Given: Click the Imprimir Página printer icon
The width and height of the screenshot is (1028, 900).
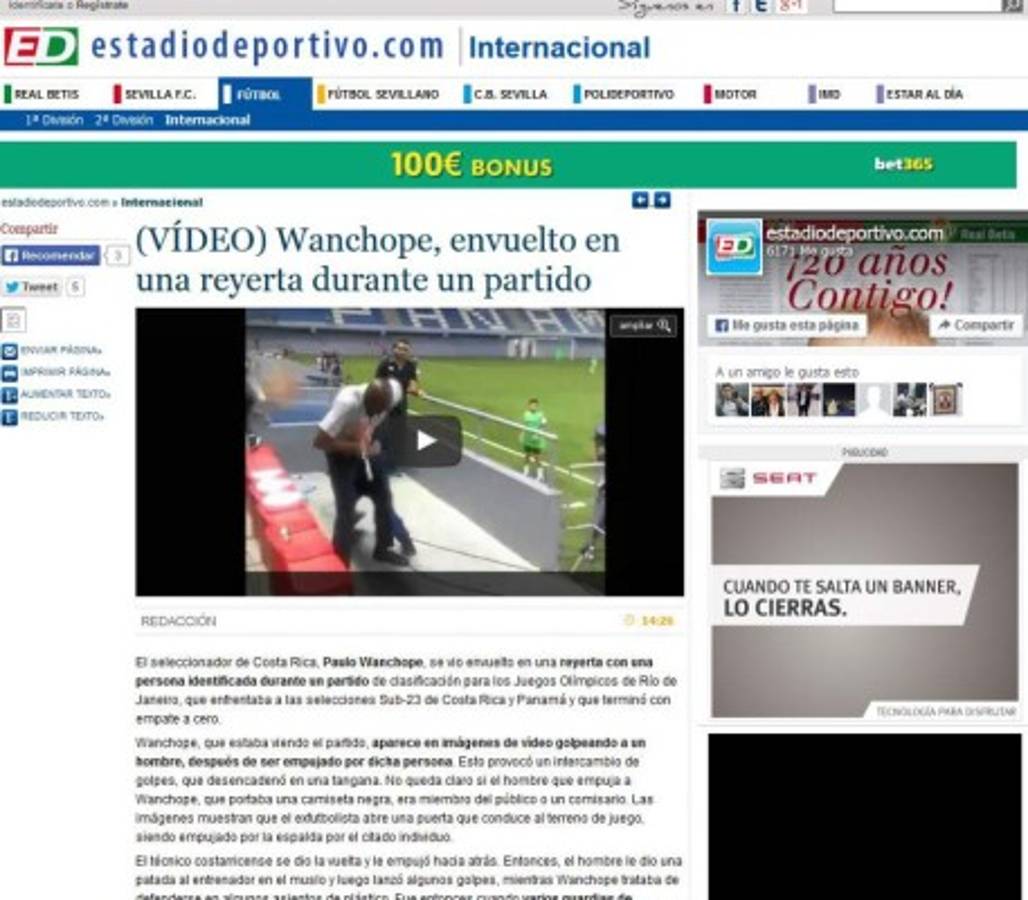Looking at the screenshot, I should coord(9,373).
